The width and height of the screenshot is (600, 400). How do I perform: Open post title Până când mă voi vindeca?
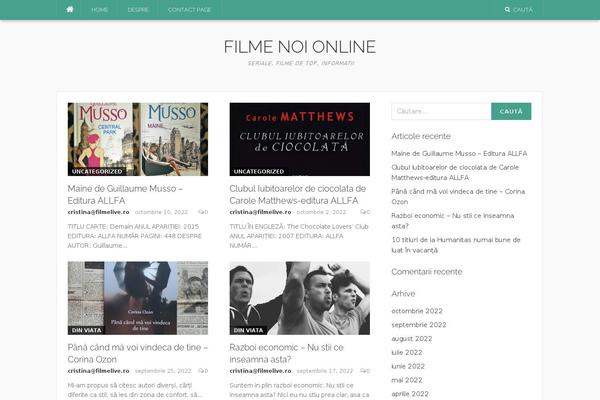138,353
